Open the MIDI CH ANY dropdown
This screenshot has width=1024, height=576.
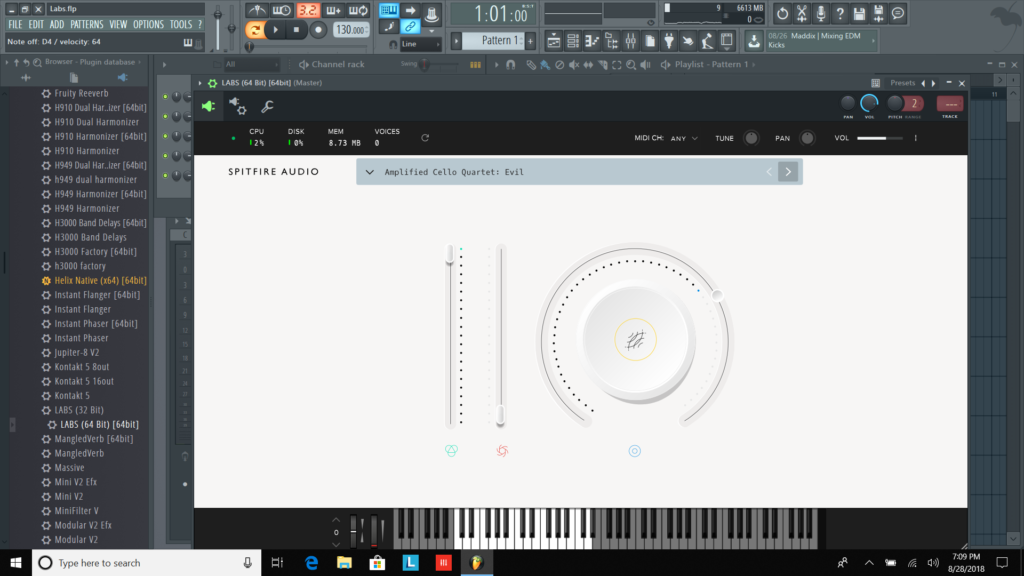(x=684, y=138)
